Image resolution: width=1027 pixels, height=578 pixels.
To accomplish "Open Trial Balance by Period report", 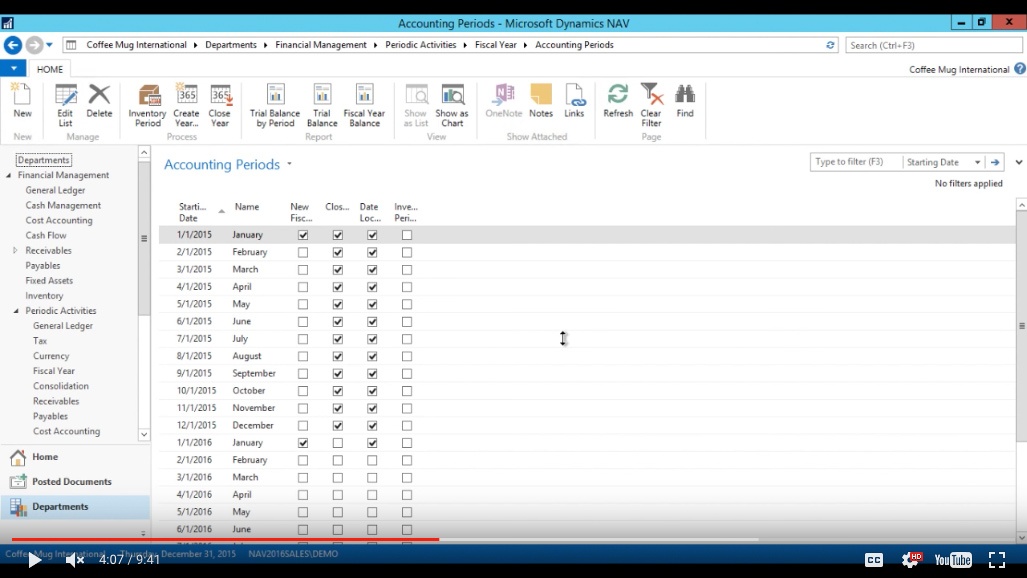I will (275, 105).
